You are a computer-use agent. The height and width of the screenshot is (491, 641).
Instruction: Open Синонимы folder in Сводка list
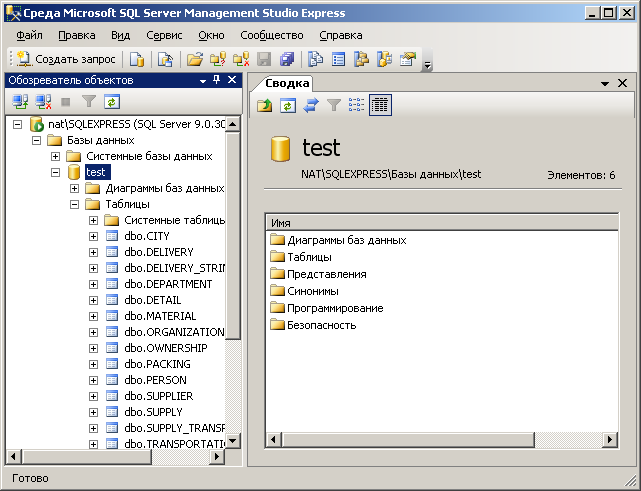(313, 291)
